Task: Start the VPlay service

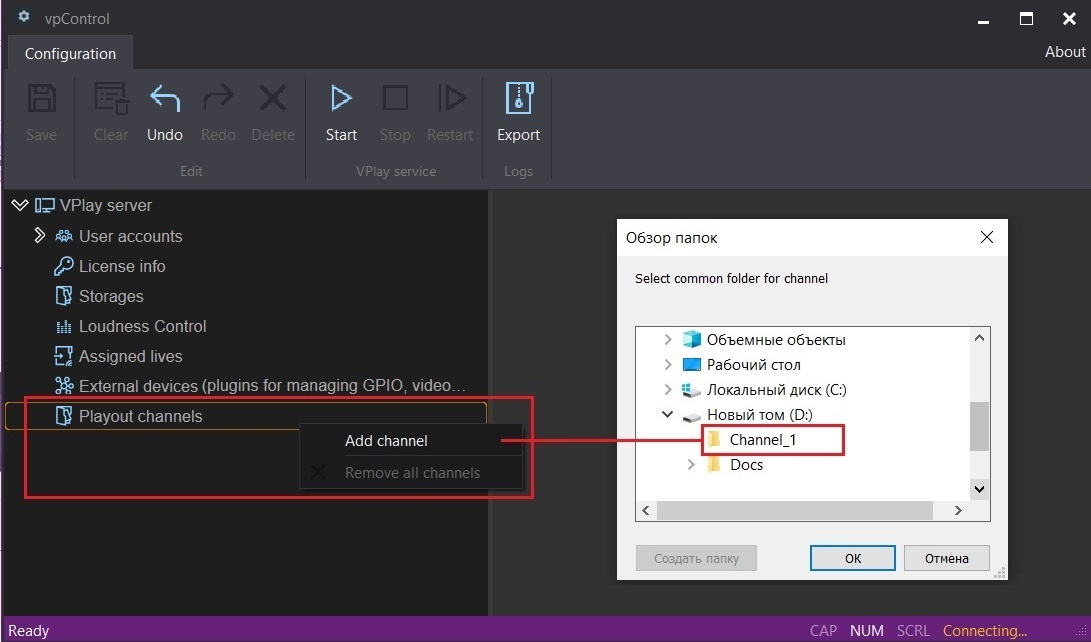Action: [x=341, y=99]
